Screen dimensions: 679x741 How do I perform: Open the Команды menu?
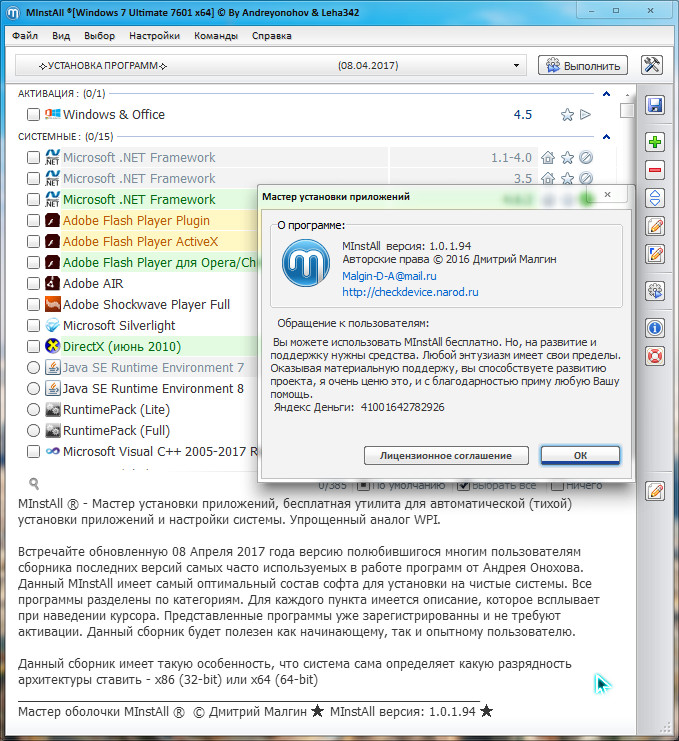pos(215,35)
